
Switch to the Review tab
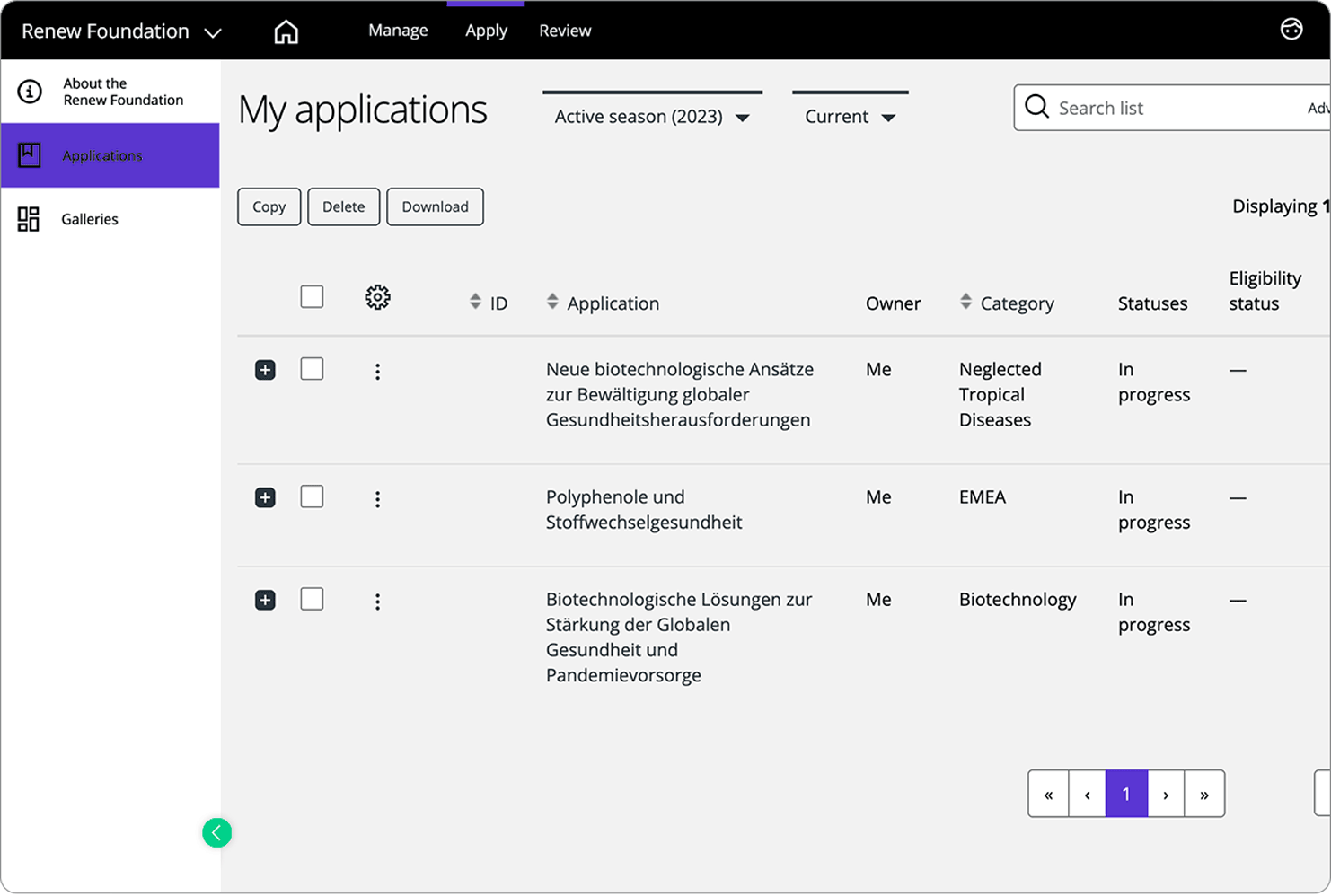coord(565,31)
